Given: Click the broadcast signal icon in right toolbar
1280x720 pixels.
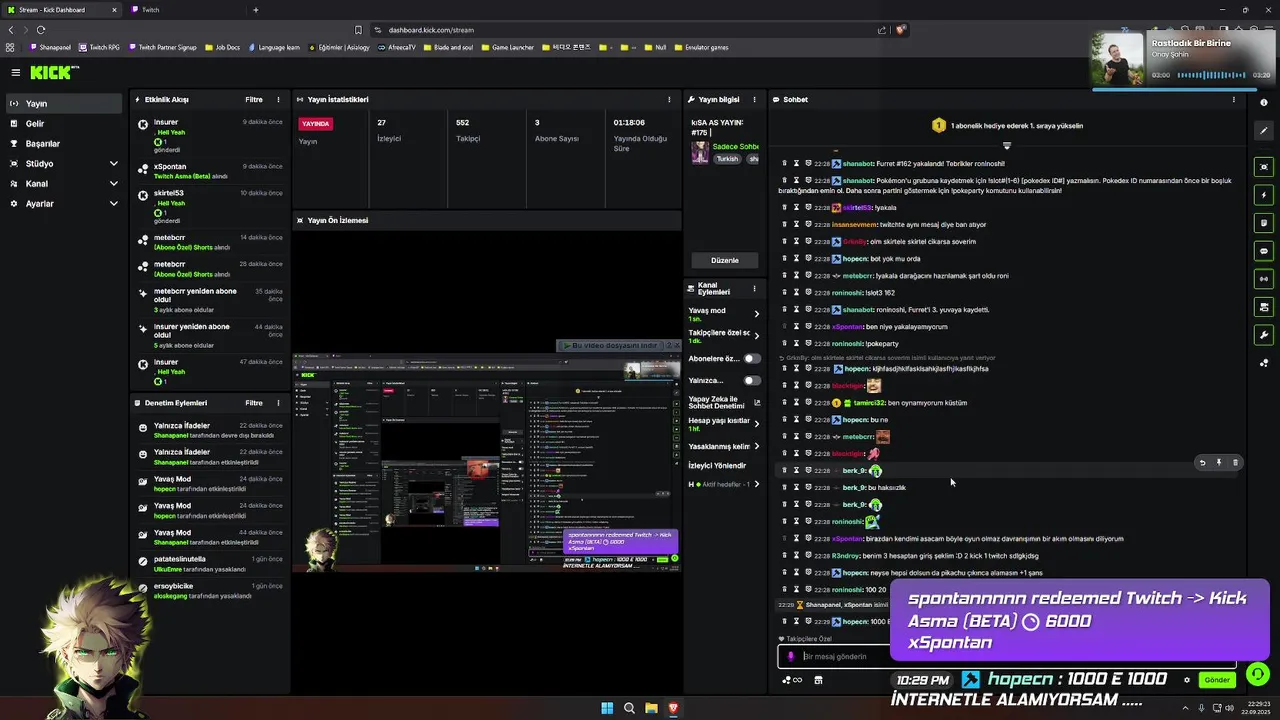Looking at the screenshot, I should 1264,279.
